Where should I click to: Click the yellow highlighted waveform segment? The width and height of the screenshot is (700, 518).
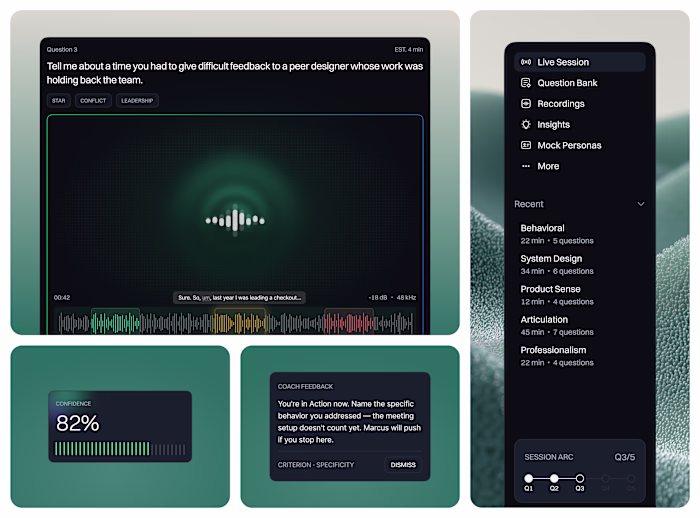(x=240, y=322)
